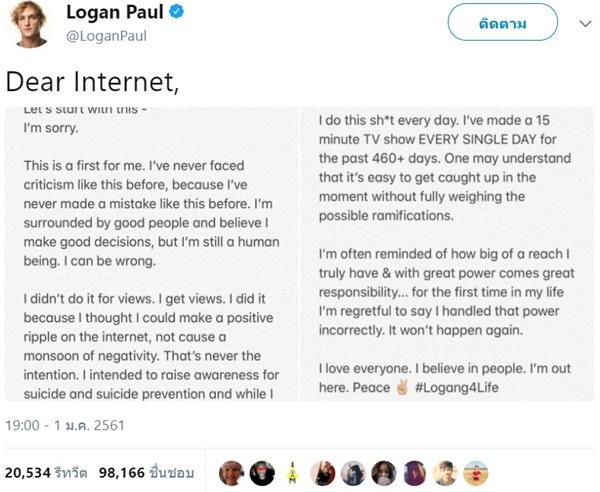
Task: Click the second liker avatar, dark with red
Action: [x=262, y=472]
